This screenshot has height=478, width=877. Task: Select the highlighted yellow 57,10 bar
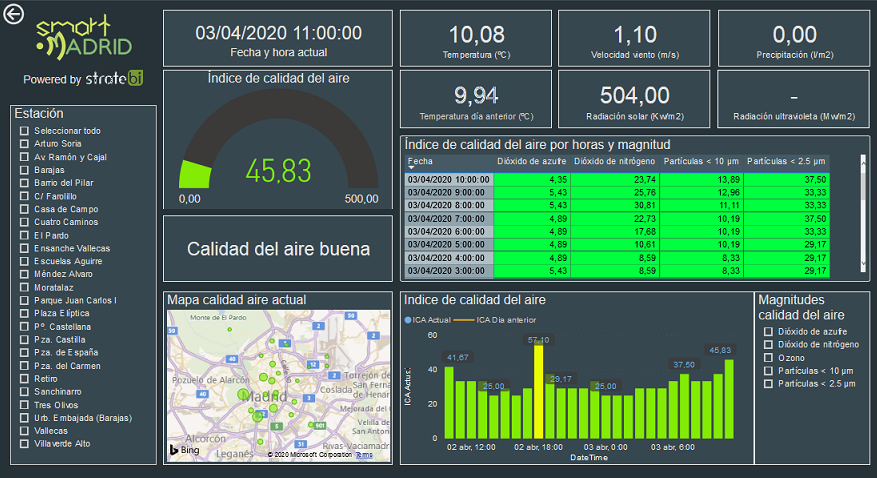click(x=538, y=391)
